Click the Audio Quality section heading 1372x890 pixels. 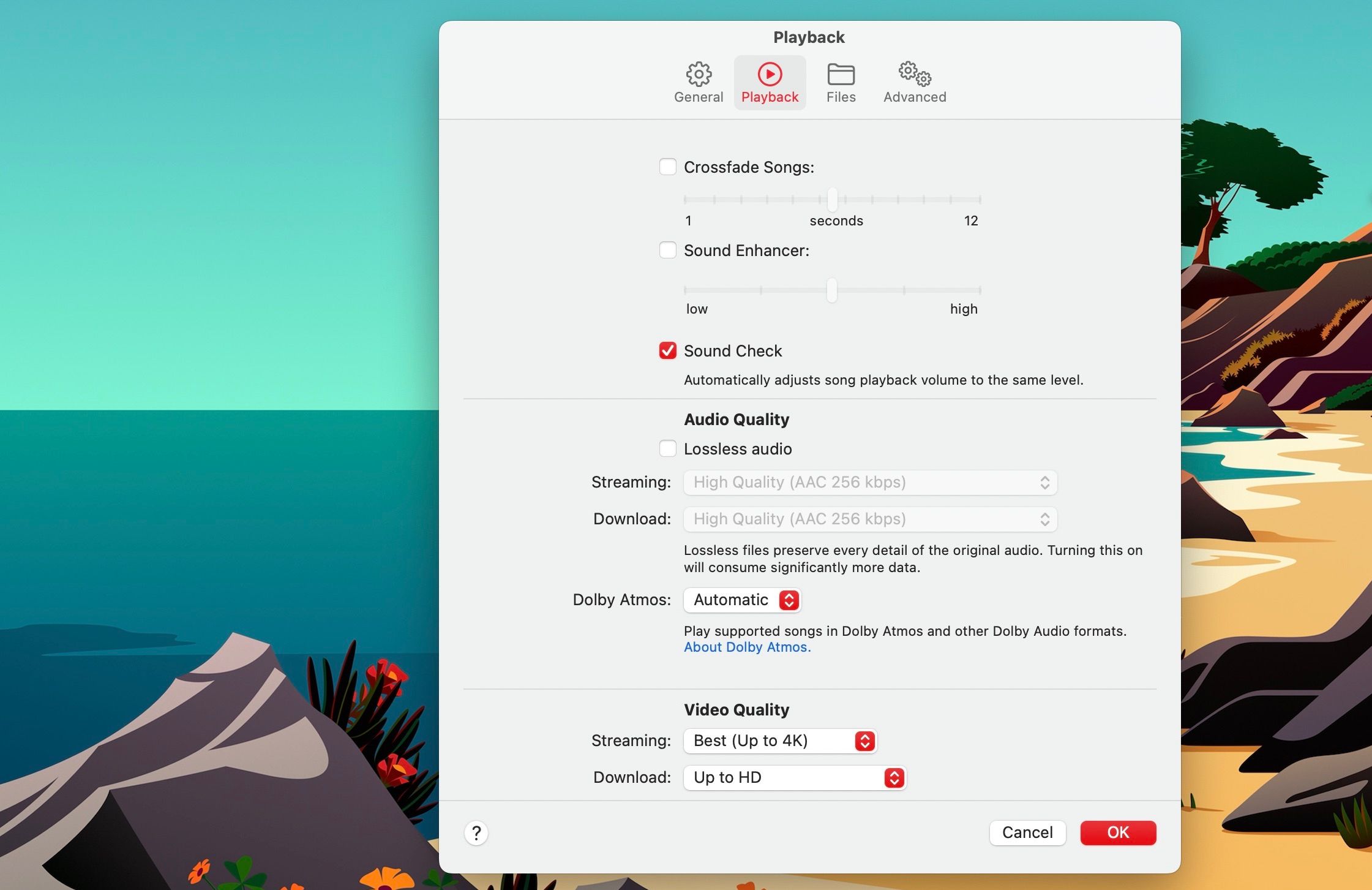(x=737, y=420)
